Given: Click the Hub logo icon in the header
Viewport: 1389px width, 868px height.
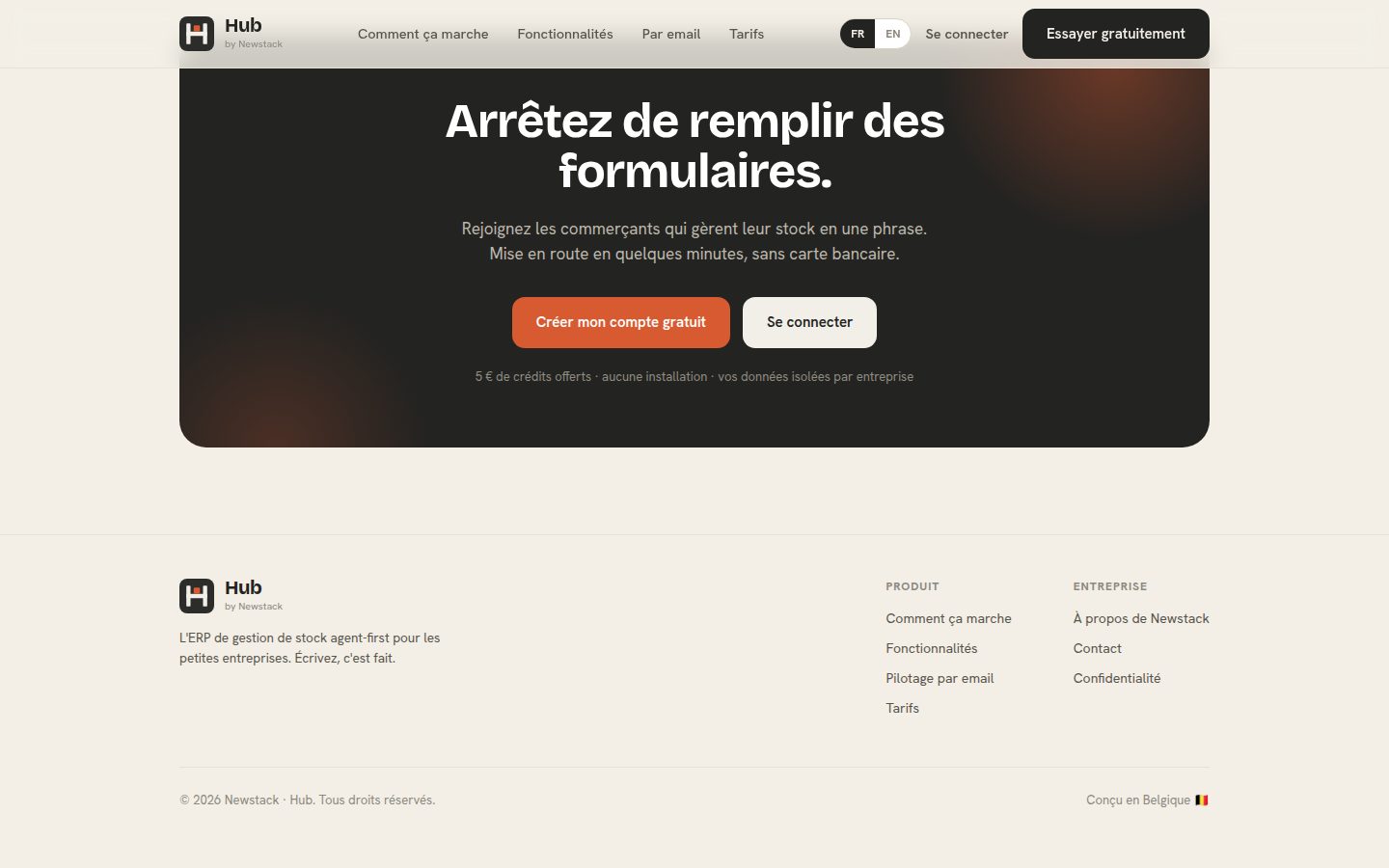Looking at the screenshot, I should (197, 34).
